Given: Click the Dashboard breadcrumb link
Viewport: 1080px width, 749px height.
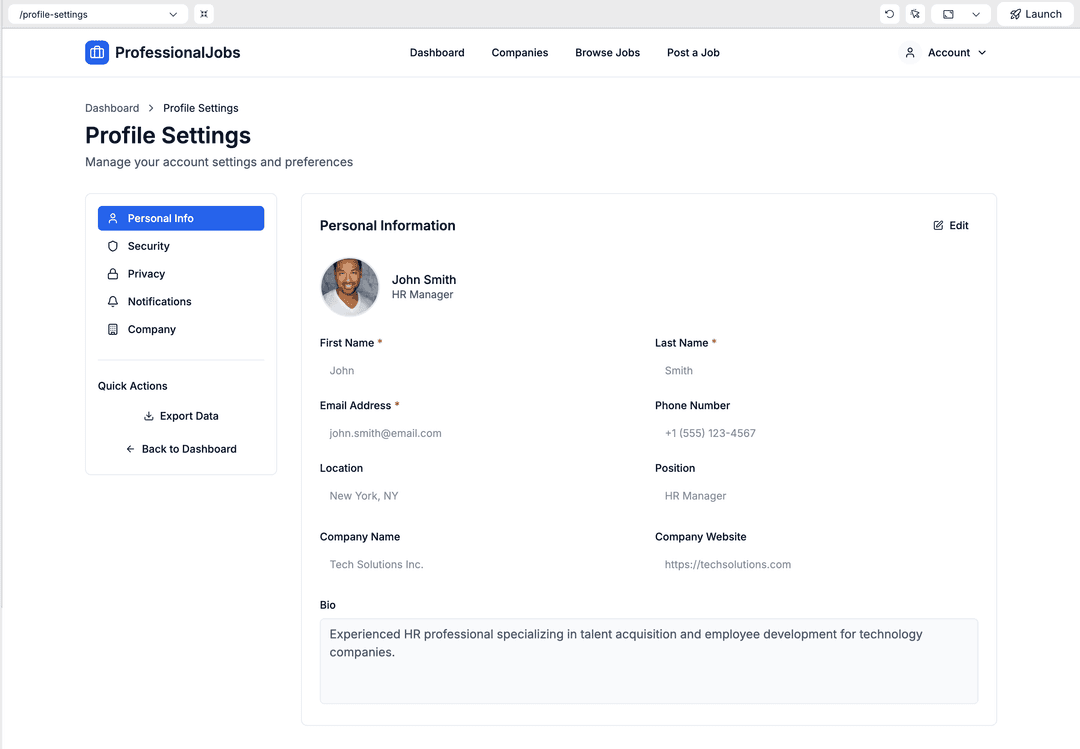Looking at the screenshot, I should pos(112,108).
